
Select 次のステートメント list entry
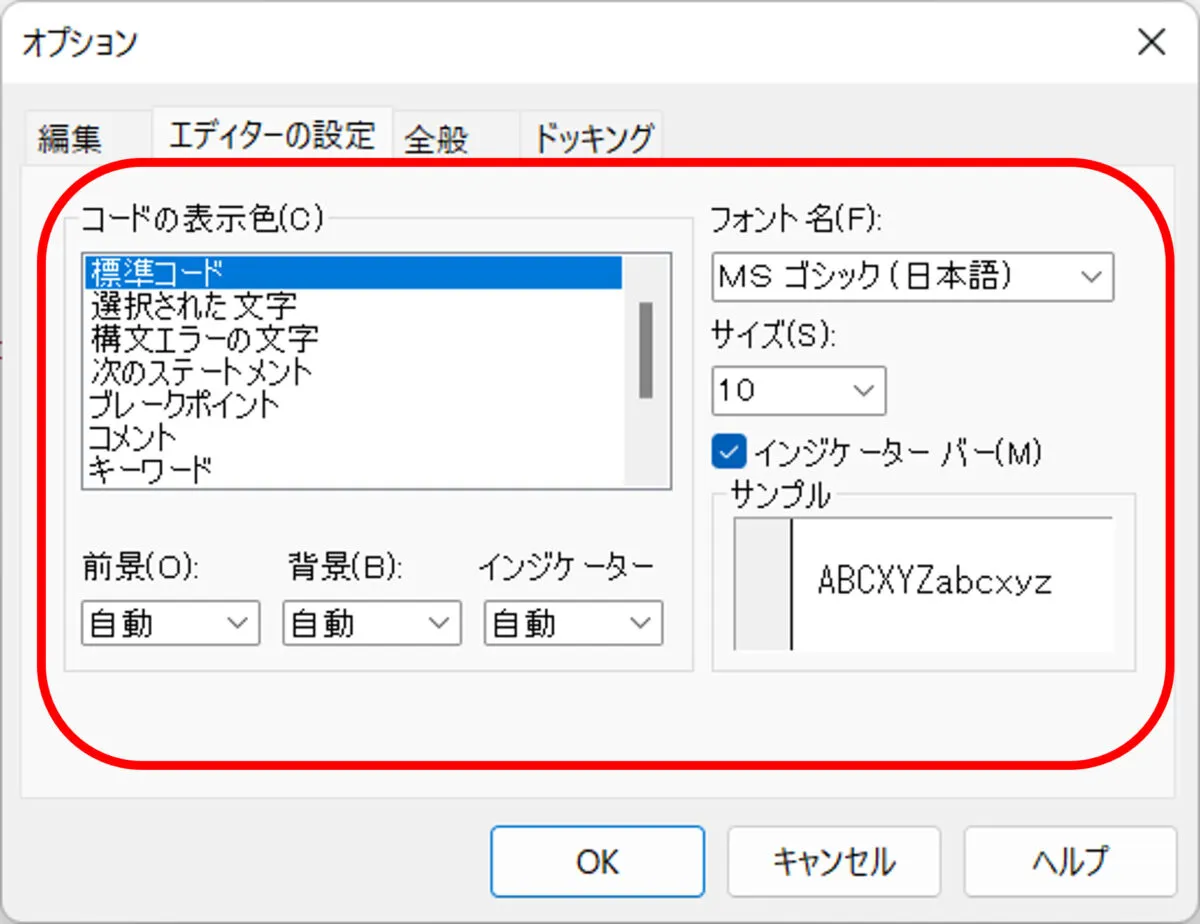200,372
